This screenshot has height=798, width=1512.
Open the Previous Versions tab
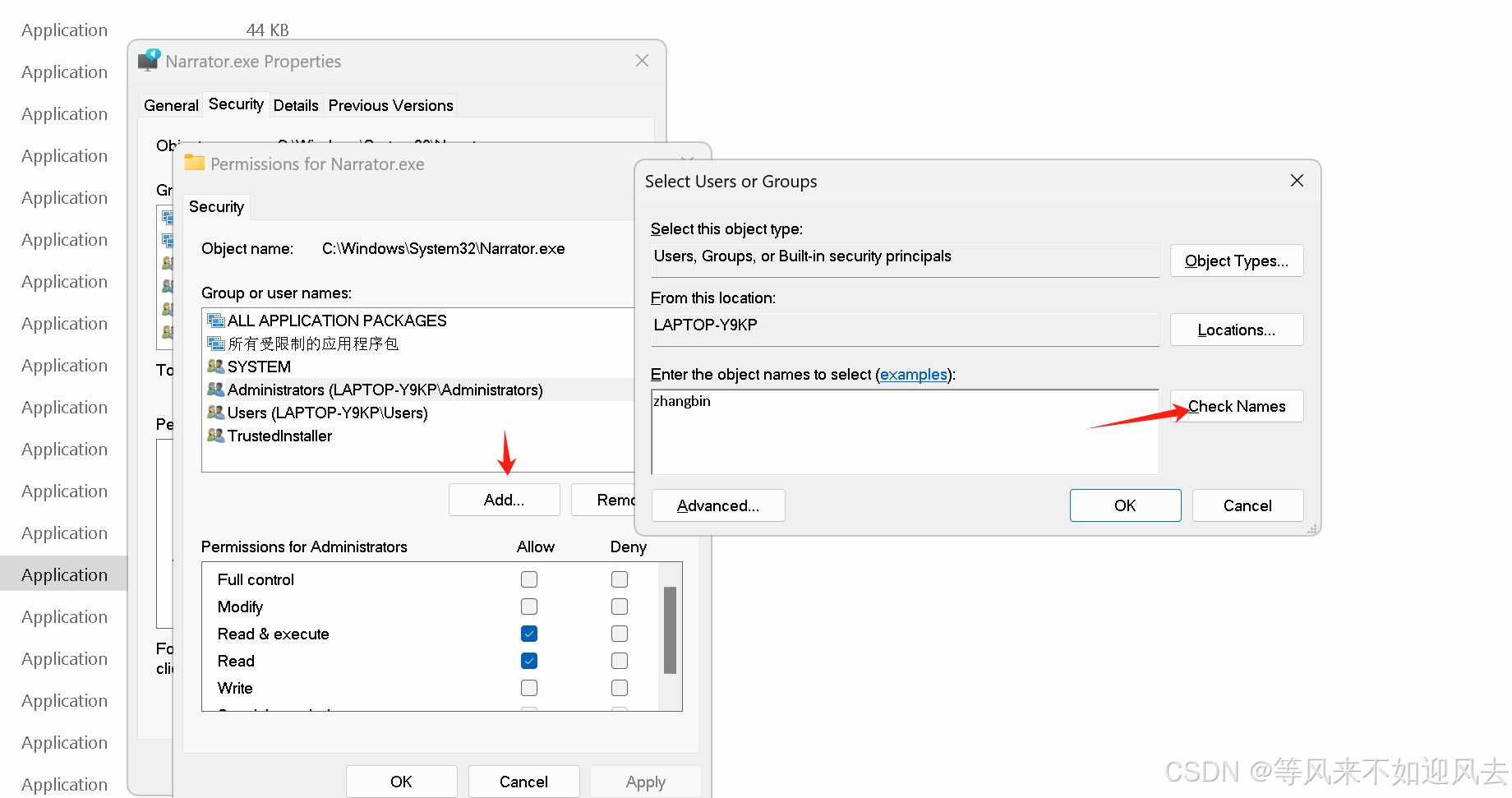coord(390,105)
